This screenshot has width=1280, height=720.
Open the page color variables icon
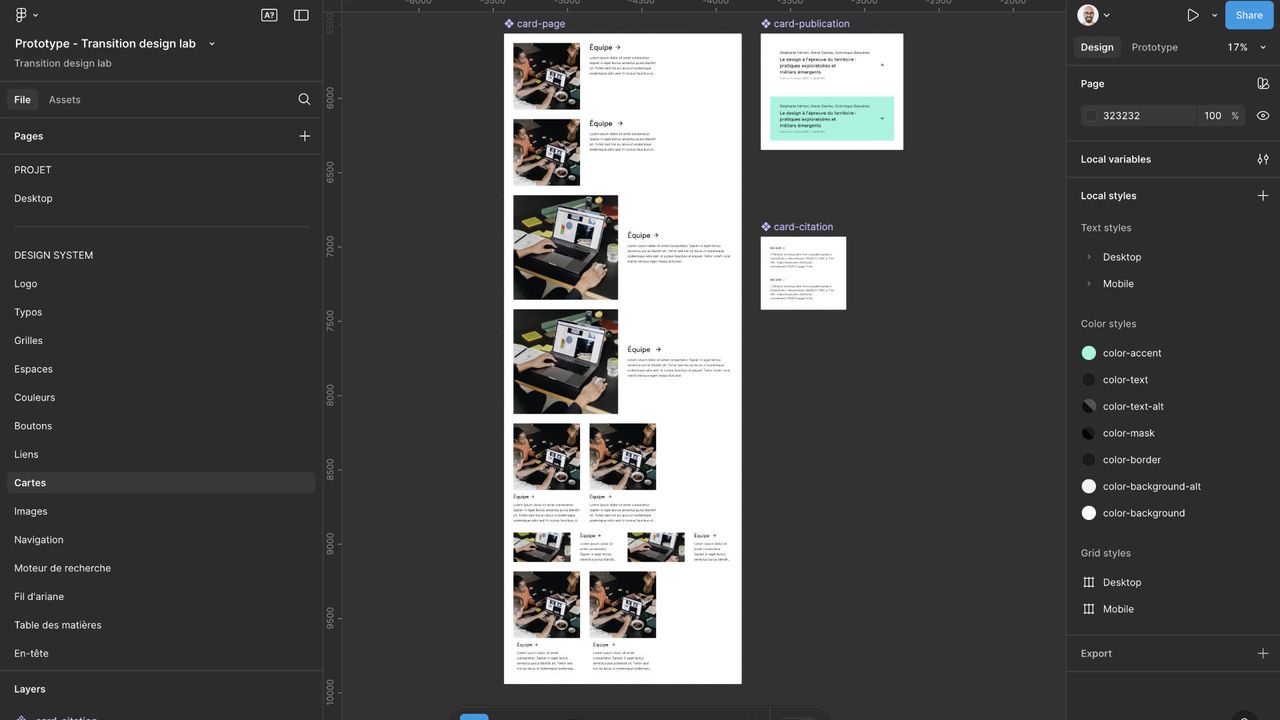coord(1263,84)
